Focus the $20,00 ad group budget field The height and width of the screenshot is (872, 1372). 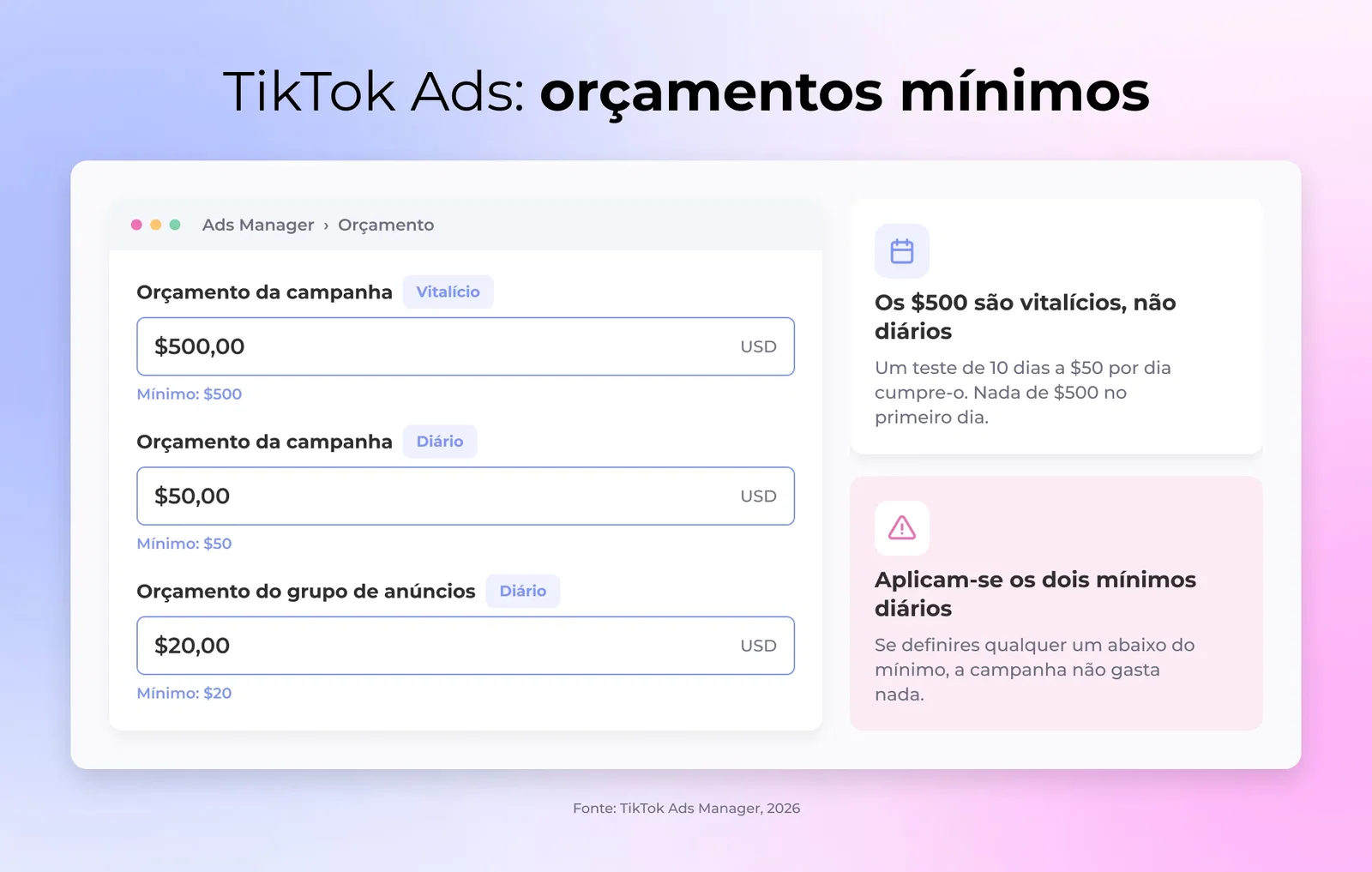466,646
